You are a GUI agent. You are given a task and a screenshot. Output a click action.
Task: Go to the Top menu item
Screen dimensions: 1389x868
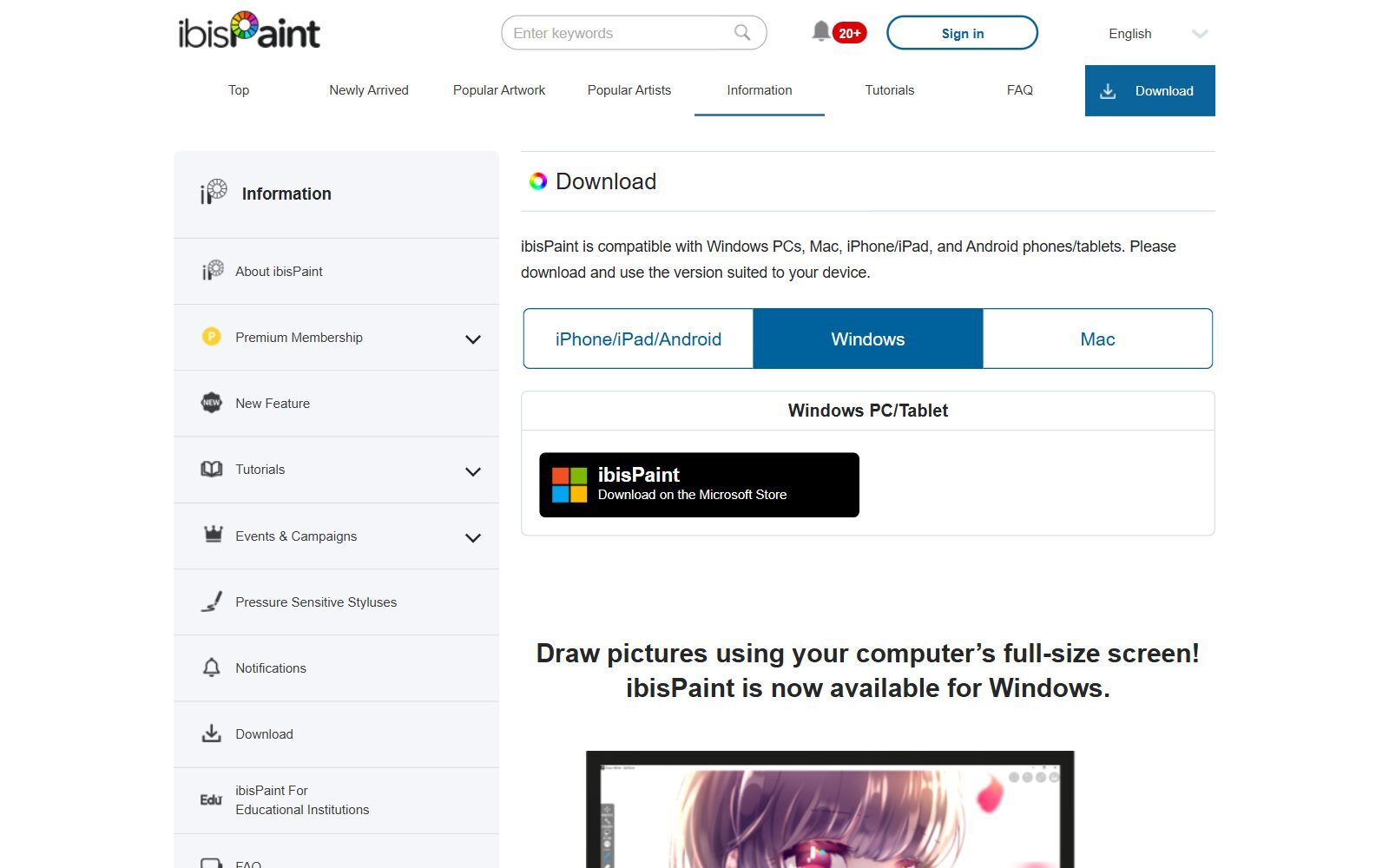[239, 90]
